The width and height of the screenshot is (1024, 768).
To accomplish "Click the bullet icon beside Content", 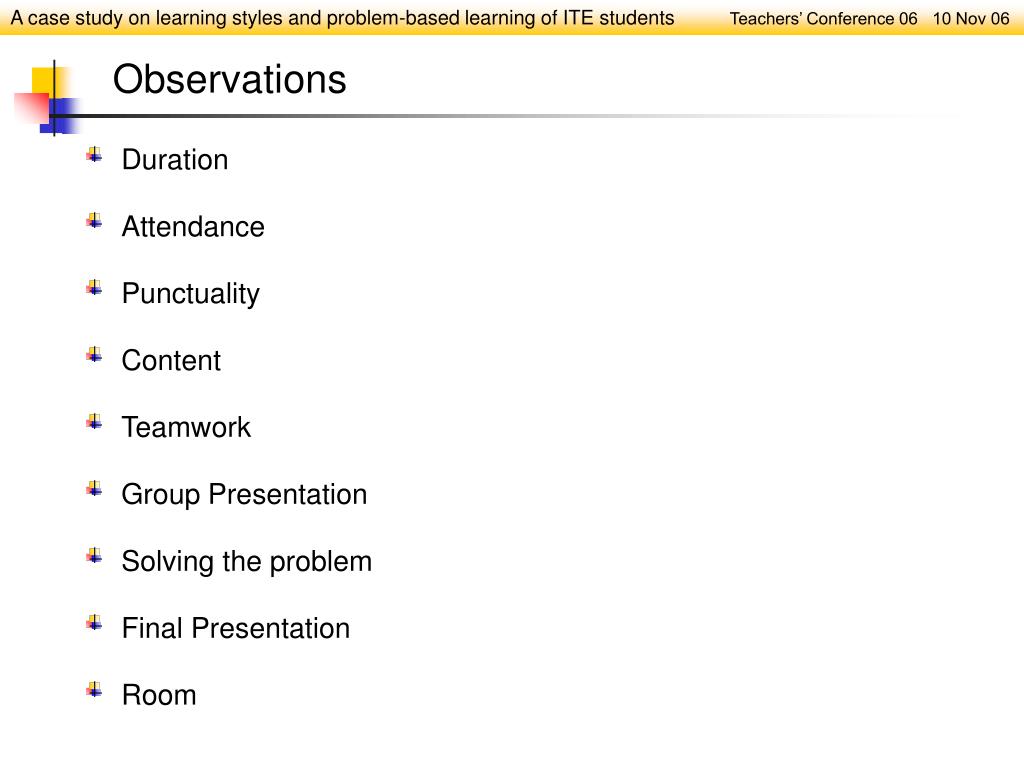I will tap(94, 355).
